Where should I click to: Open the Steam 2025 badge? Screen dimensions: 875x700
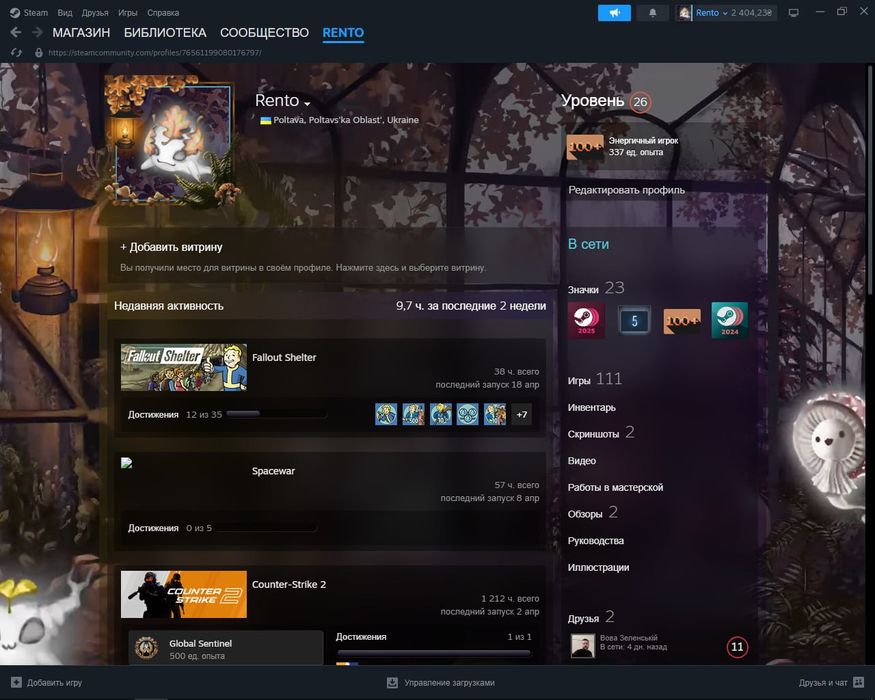(x=586, y=320)
